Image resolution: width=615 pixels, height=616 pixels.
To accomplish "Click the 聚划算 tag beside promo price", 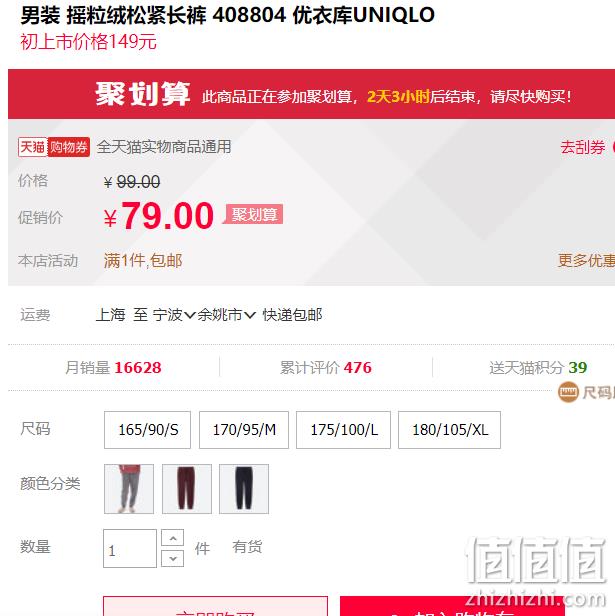I will (x=254, y=214).
